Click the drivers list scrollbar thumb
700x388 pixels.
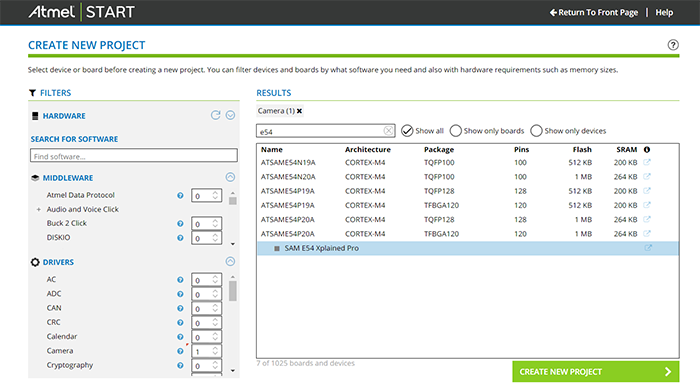click(233, 291)
